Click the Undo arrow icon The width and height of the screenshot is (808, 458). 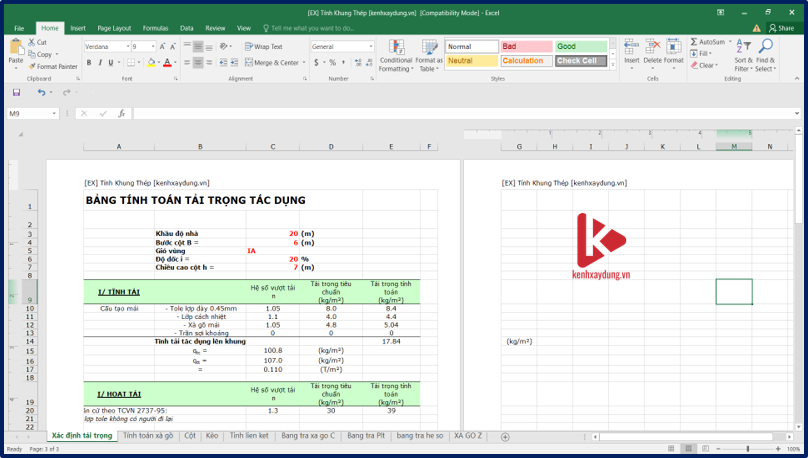[41, 92]
